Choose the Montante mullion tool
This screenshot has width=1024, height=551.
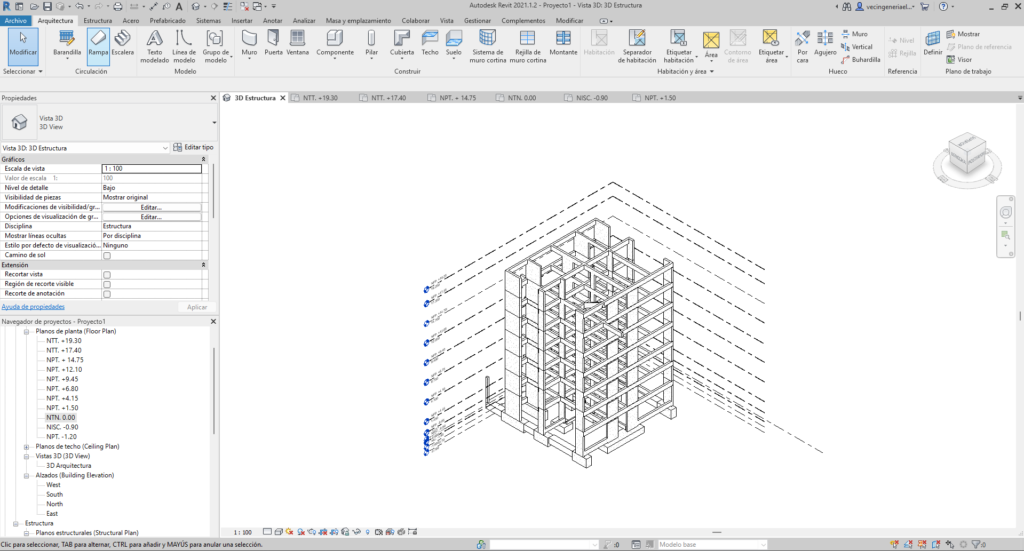pyautogui.click(x=563, y=44)
